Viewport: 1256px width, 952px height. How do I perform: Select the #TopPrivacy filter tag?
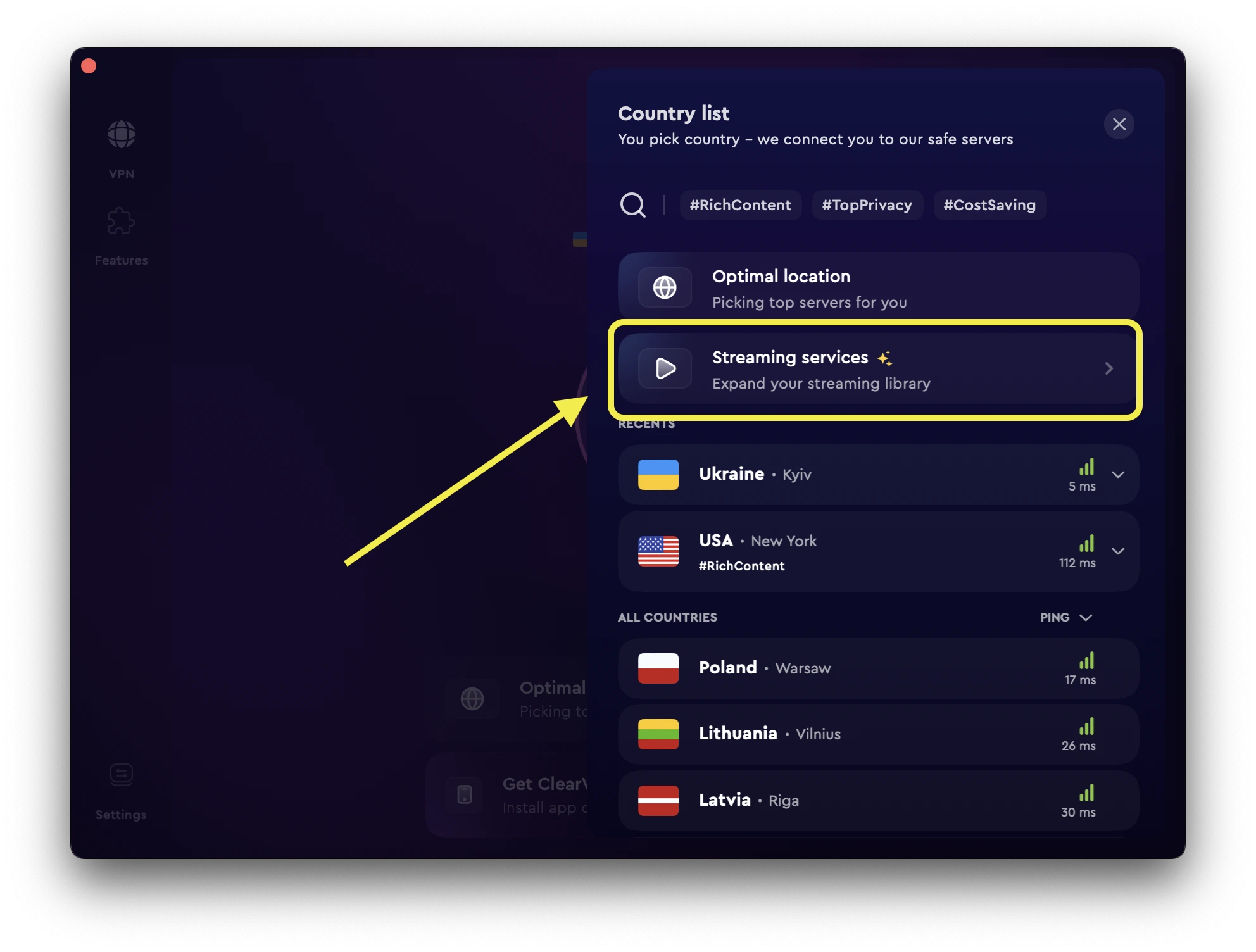click(866, 205)
